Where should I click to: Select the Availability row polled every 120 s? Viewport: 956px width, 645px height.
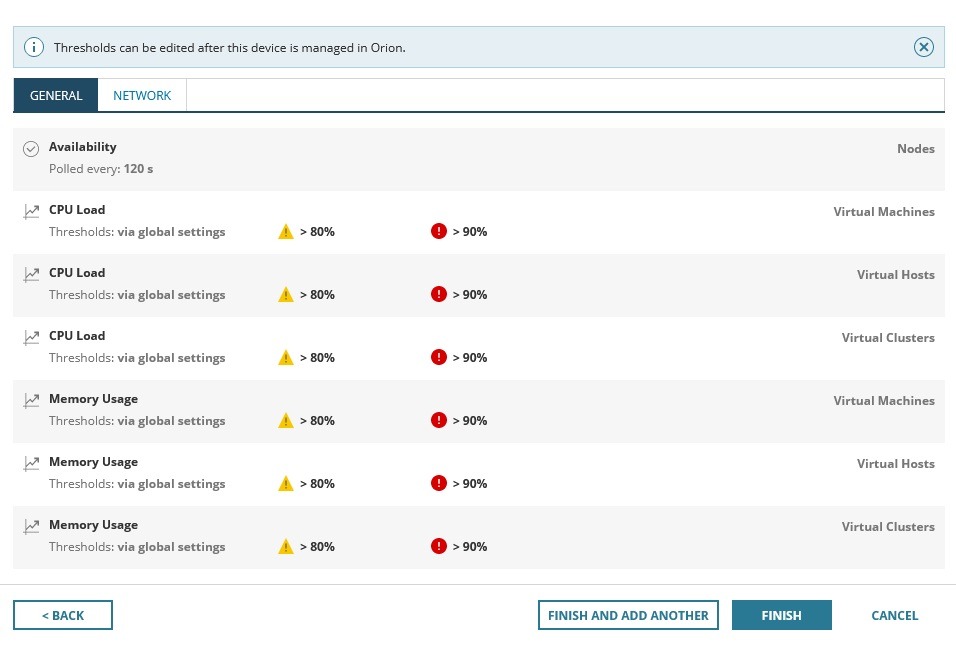click(x=478, y=158)
